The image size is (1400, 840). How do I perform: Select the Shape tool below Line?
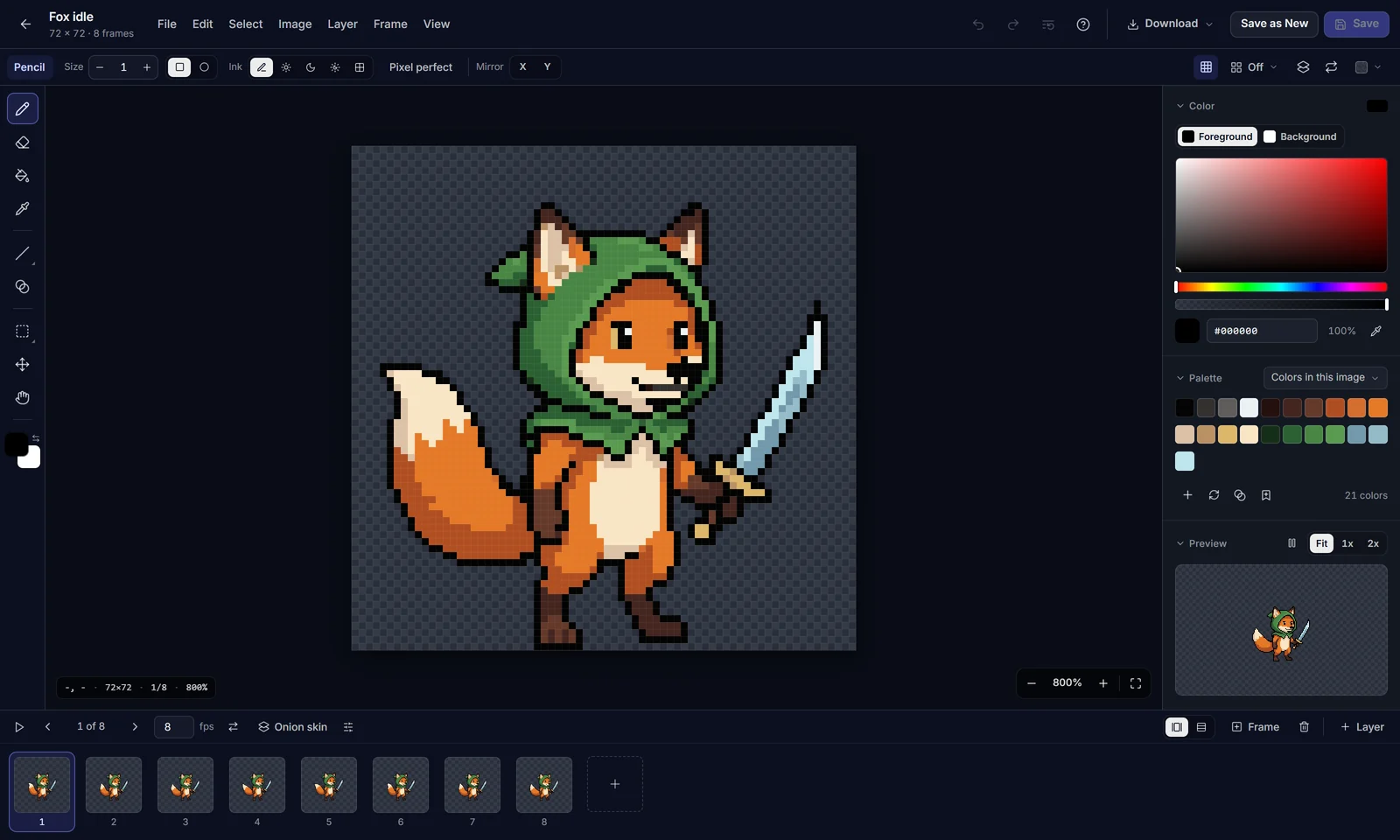click(x=23, y=287)
